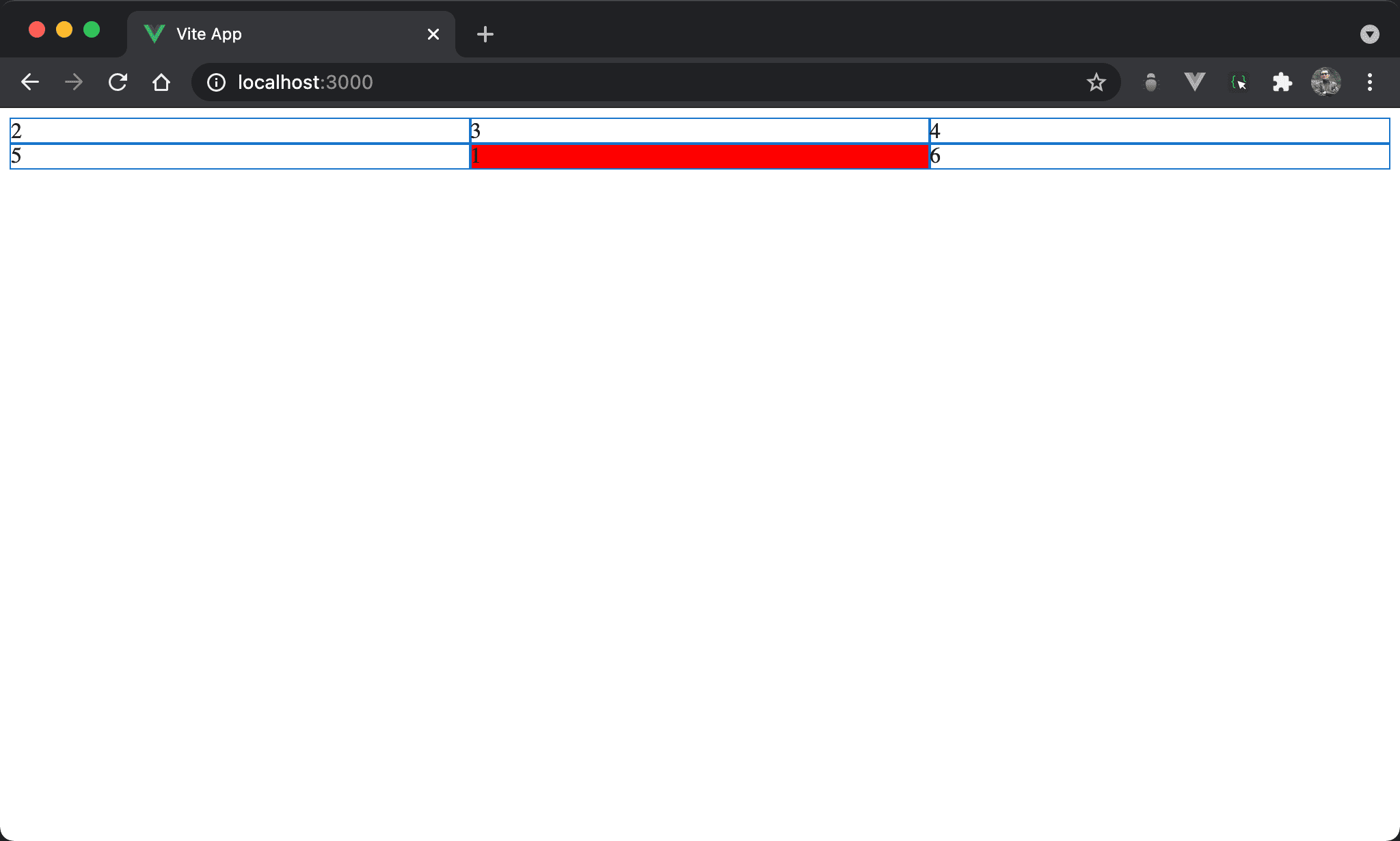Click the grid cell labeled 6
Image resolution: width=1400 pixels, height=841 pixels.
(1159, 156)
